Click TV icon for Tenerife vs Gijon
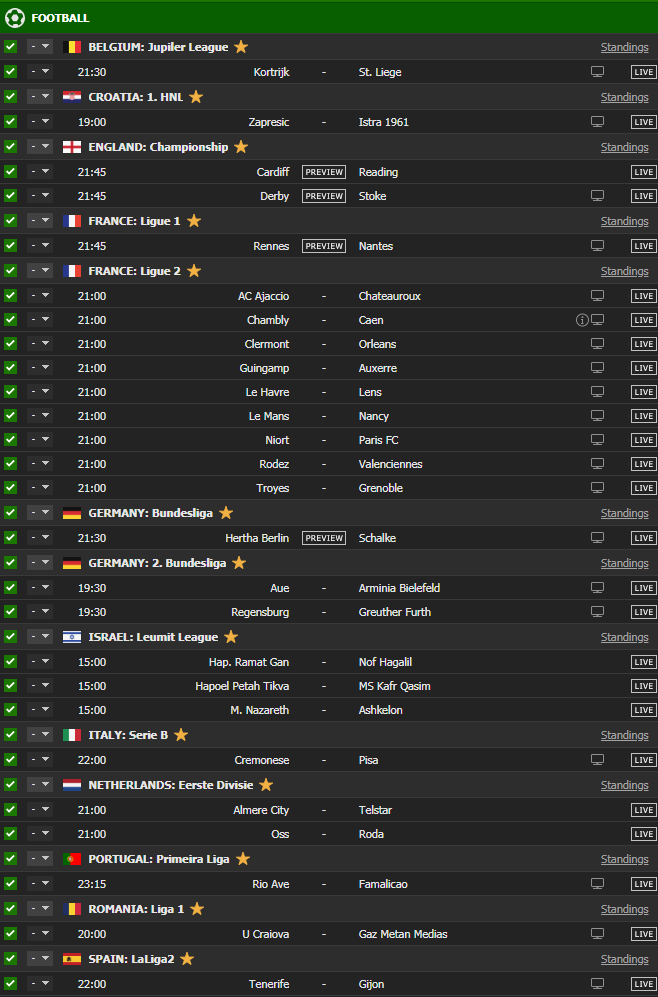The image size is (658, 997). [x=597, y=984]
